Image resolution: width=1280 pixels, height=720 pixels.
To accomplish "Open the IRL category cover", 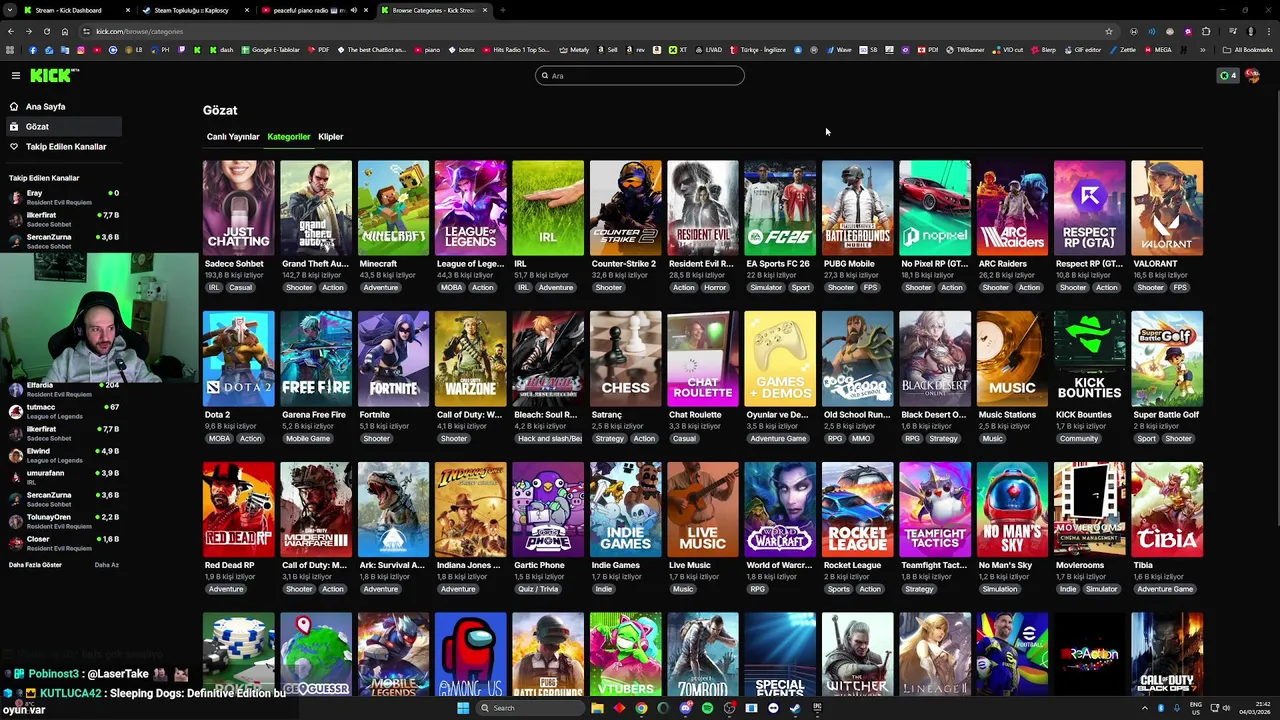I will coord(548,207).
